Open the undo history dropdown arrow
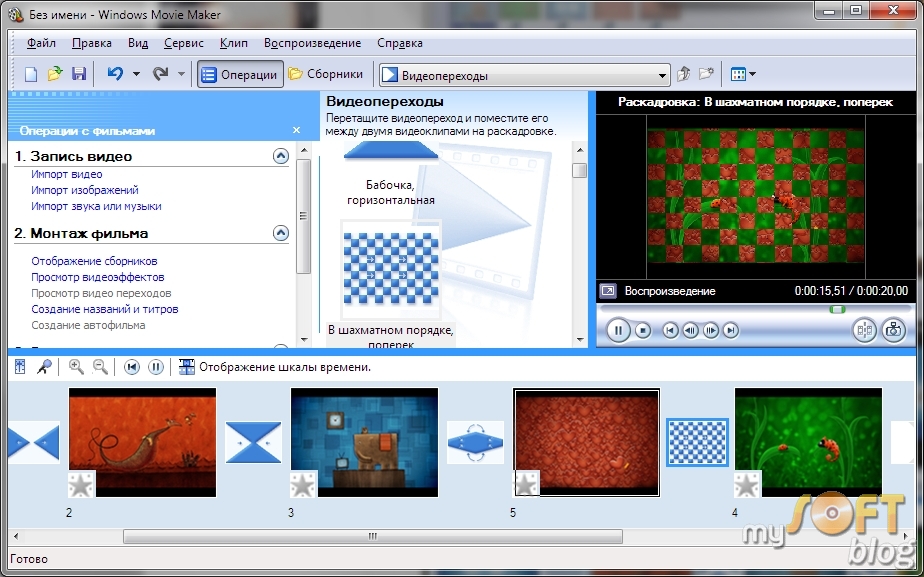Screen dimensions: 924x577 [x=136, y=75]
